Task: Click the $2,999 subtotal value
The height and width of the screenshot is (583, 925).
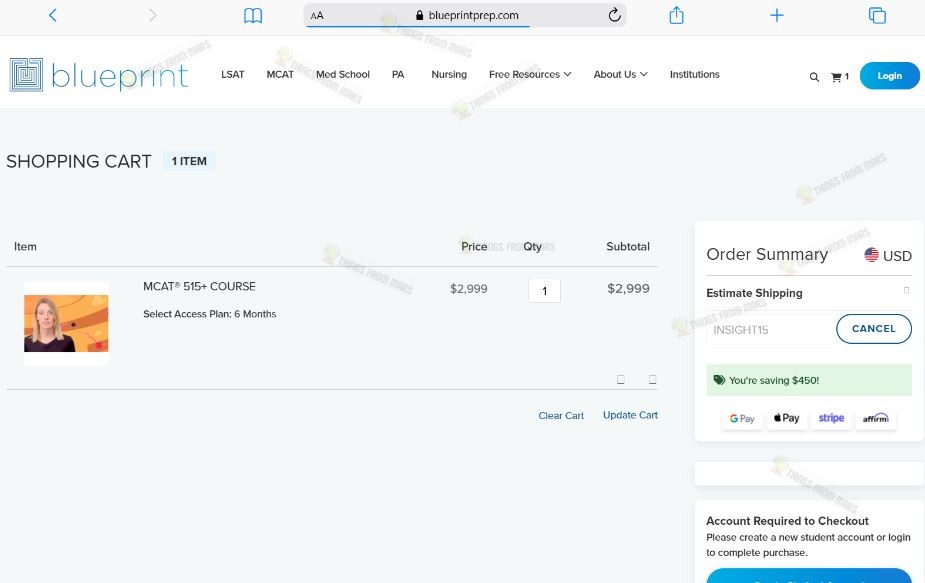Action: point(628,289)
